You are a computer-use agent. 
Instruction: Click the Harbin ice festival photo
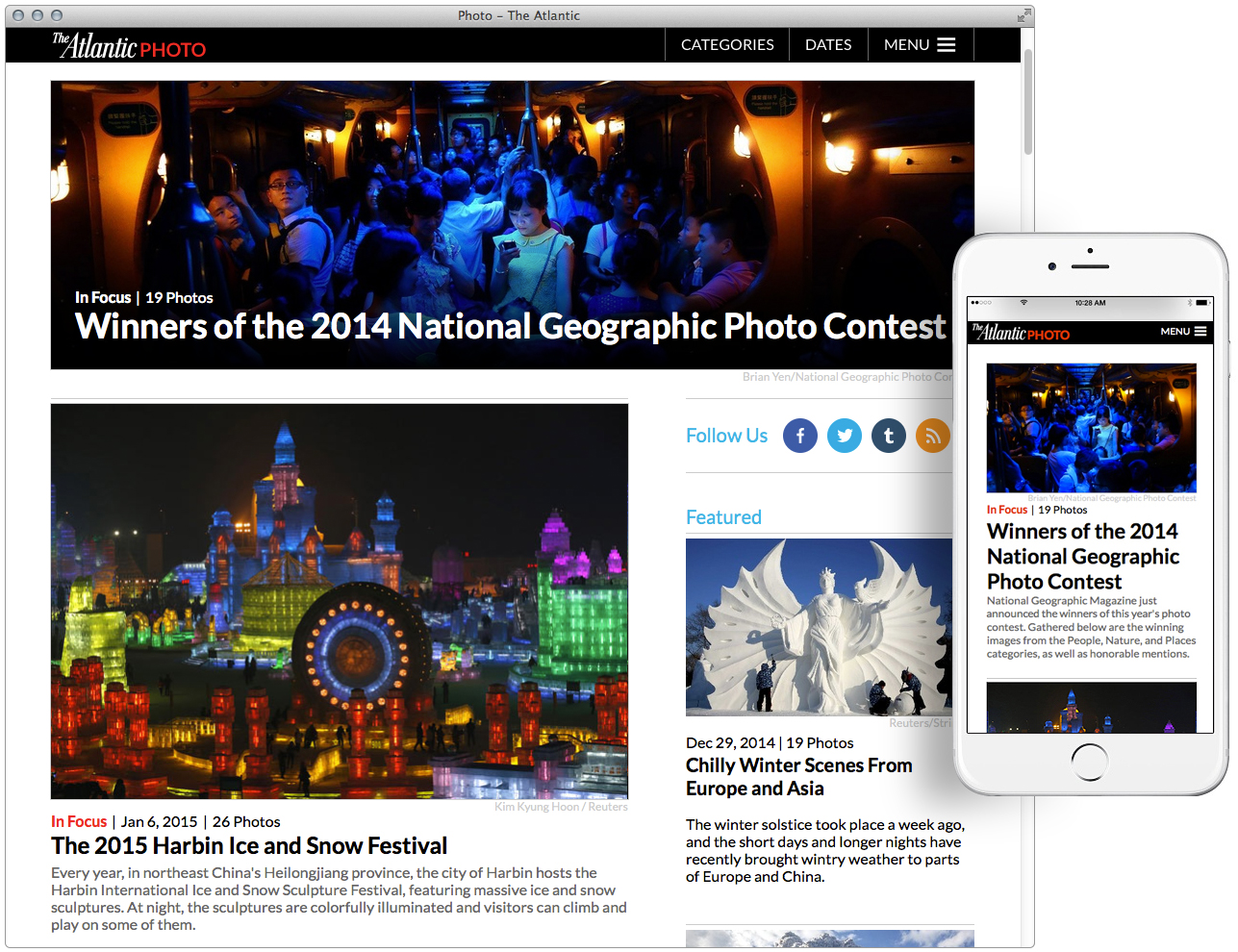[x=340, y=601]
